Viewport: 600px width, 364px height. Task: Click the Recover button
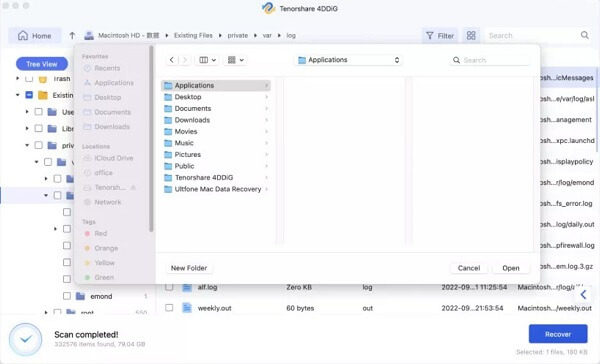click(558, 334)
